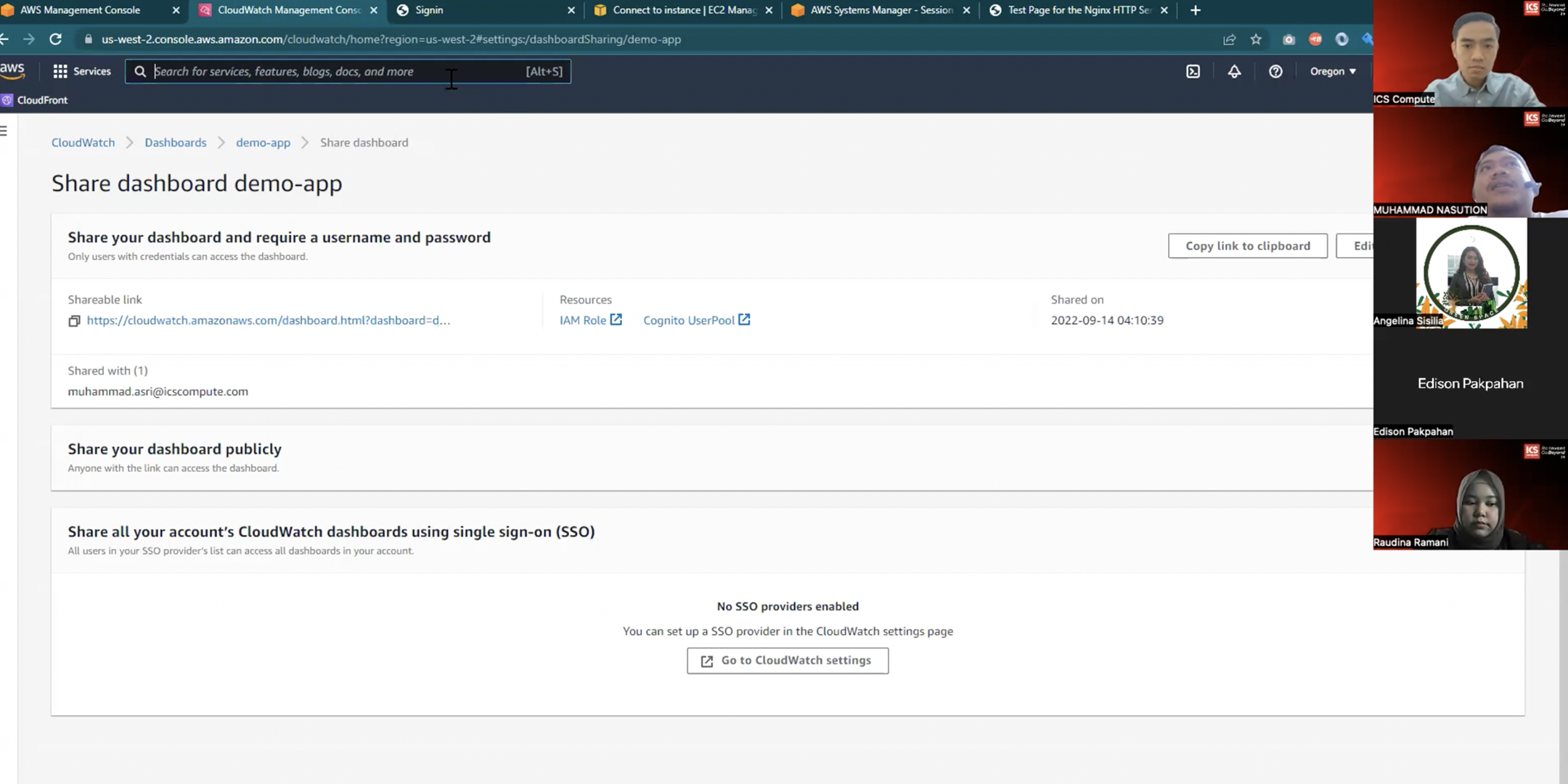Close the Connect to instance EC2 tab
Screen dimensions: 1568x784
click(769, 10)
